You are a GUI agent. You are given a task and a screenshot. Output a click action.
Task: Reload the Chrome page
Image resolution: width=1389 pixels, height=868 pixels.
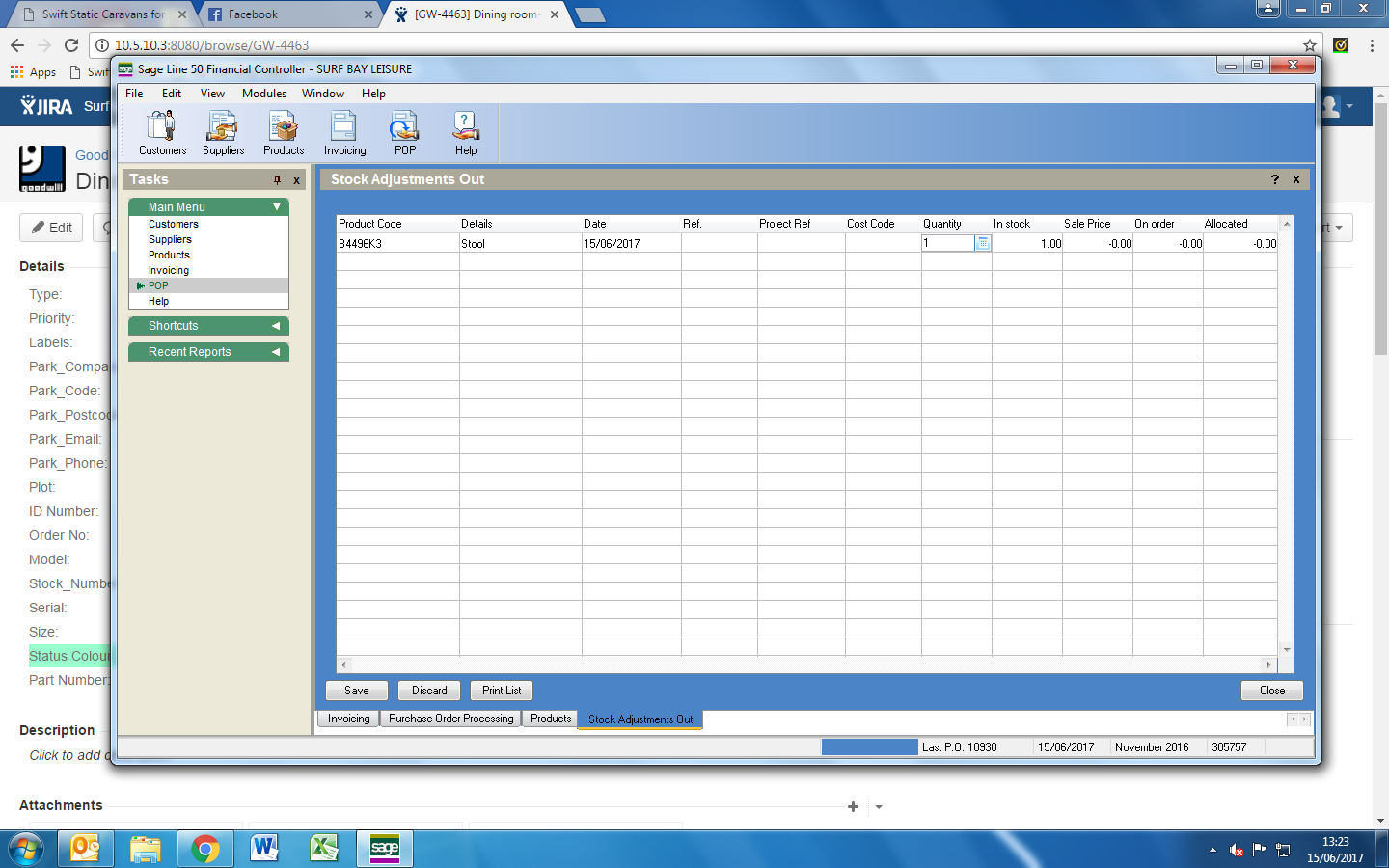(x=70, y=45)
